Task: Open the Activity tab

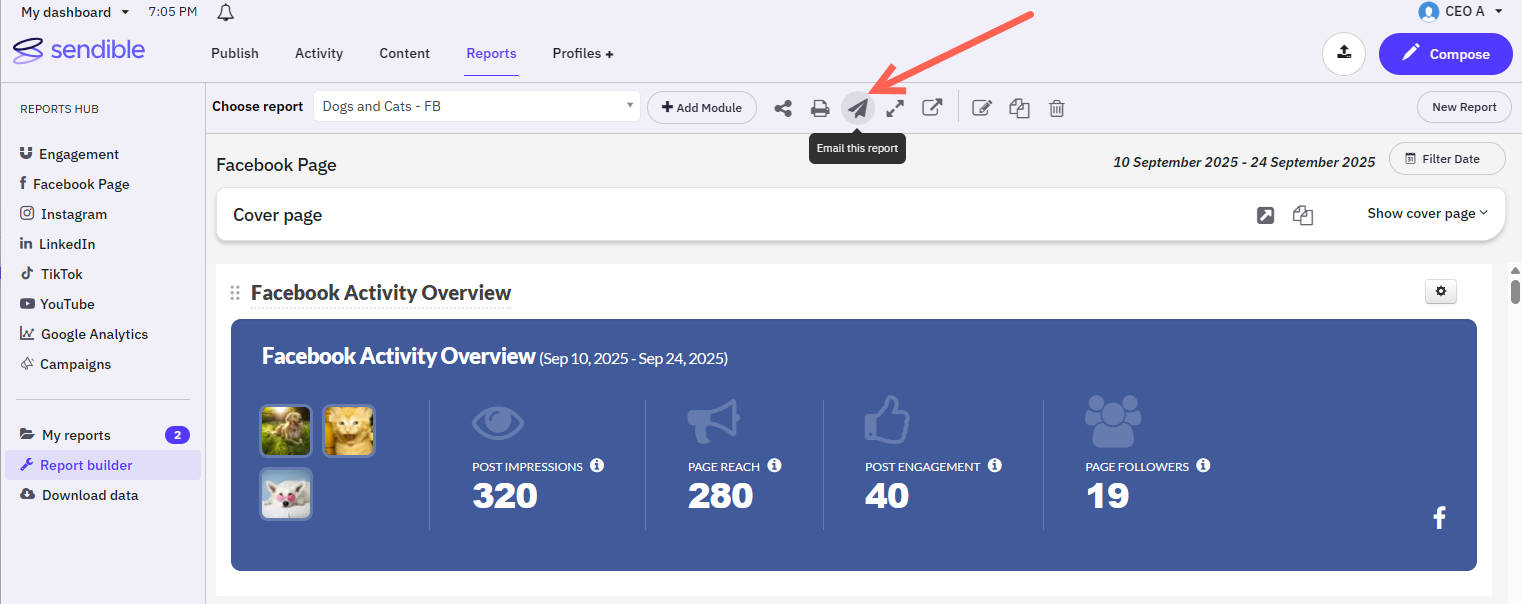Action: pyautogui.click(x=319, y=54)
